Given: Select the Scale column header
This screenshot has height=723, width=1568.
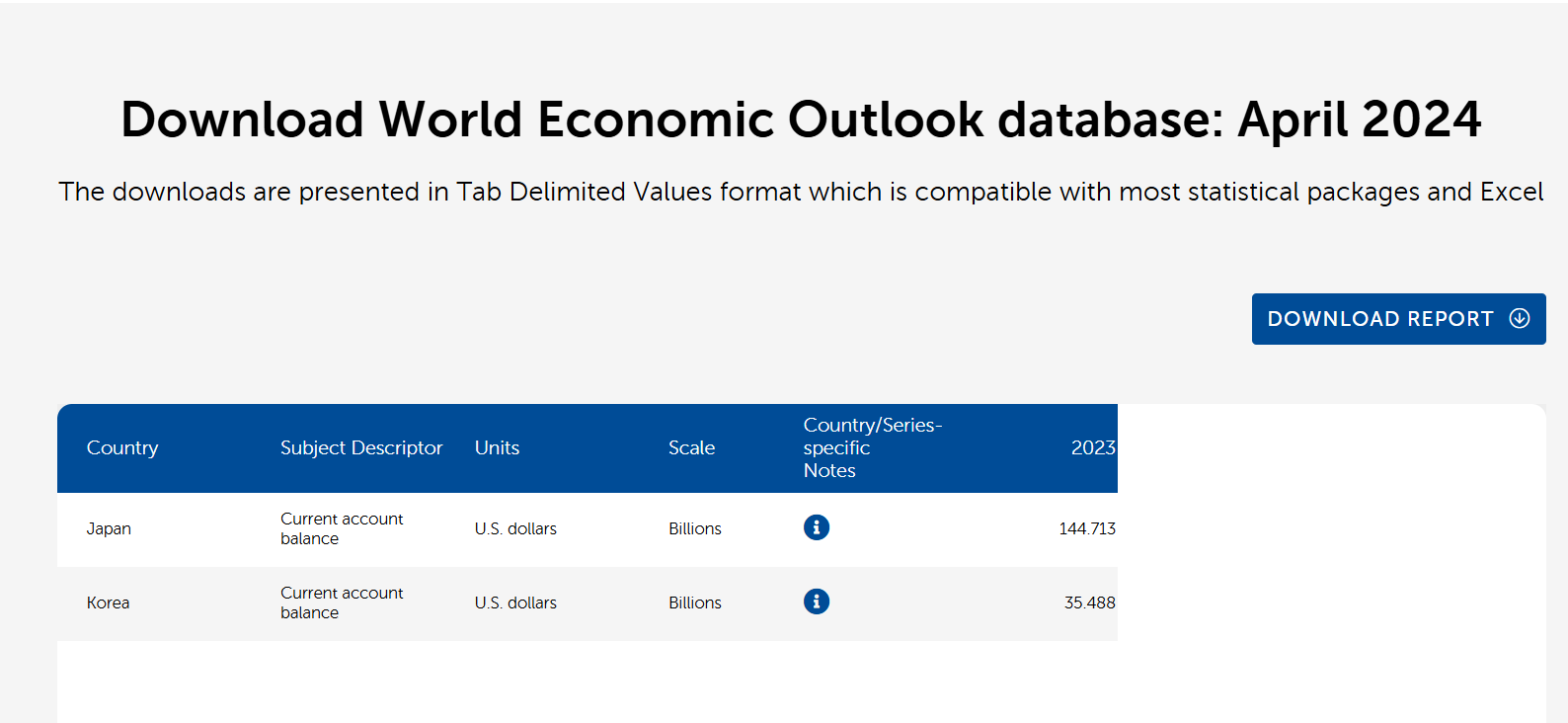Looking at the screenshot, I should (x=691, y=447).
